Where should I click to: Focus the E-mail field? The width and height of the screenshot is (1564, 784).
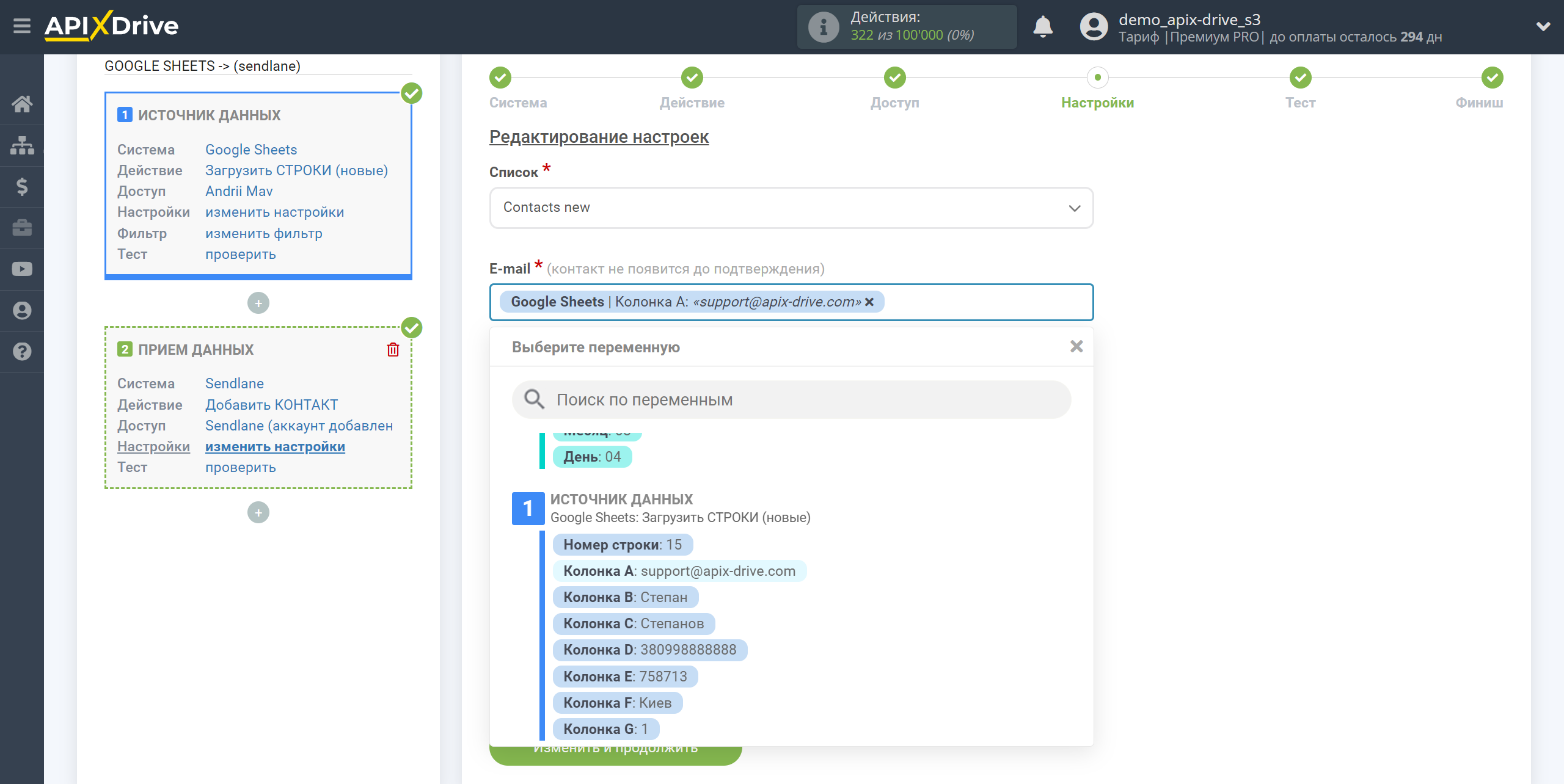coord(791,302)
